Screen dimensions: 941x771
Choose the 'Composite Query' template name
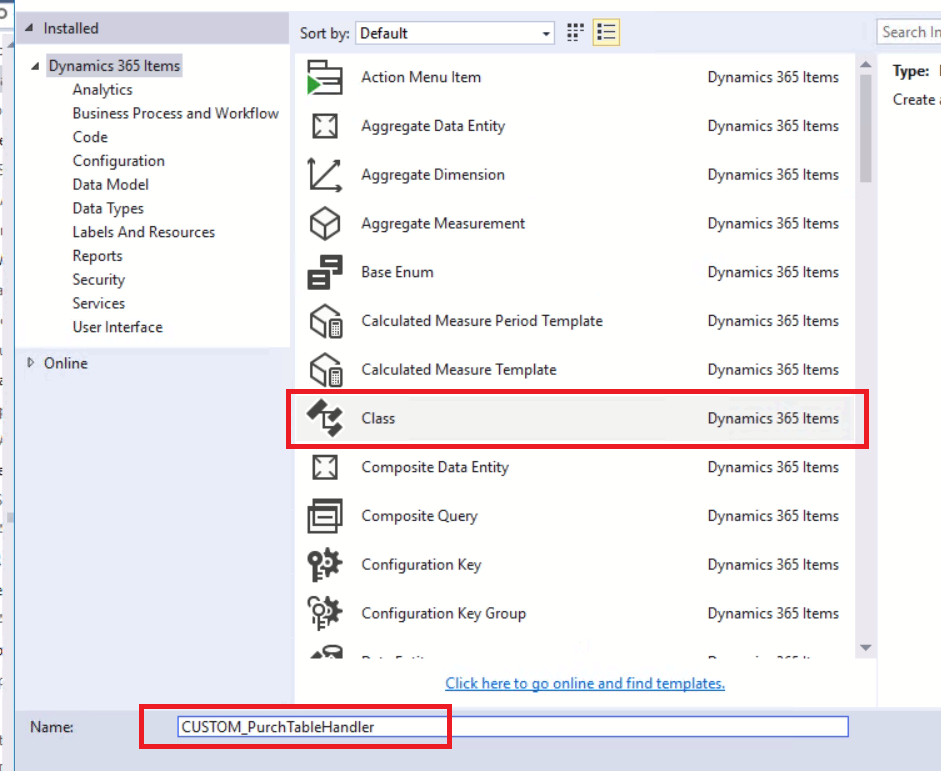[419, 516]
